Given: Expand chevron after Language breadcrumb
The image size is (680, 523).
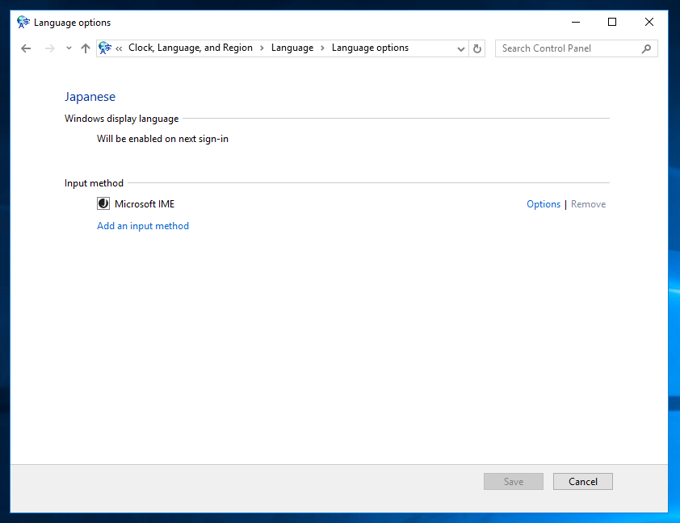Looking at the screenshot, I should click(x=322, y=48).
